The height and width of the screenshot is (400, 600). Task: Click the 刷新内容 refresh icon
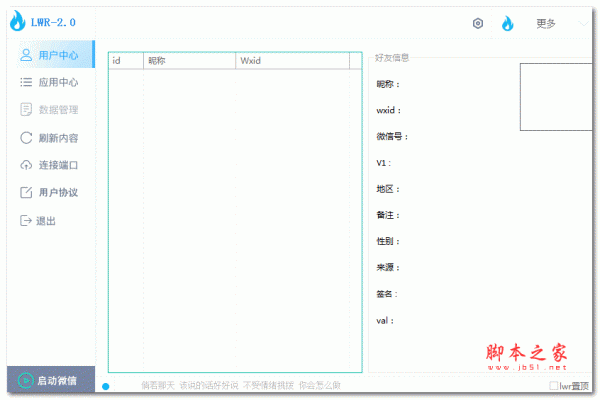(x=26, y=138)
